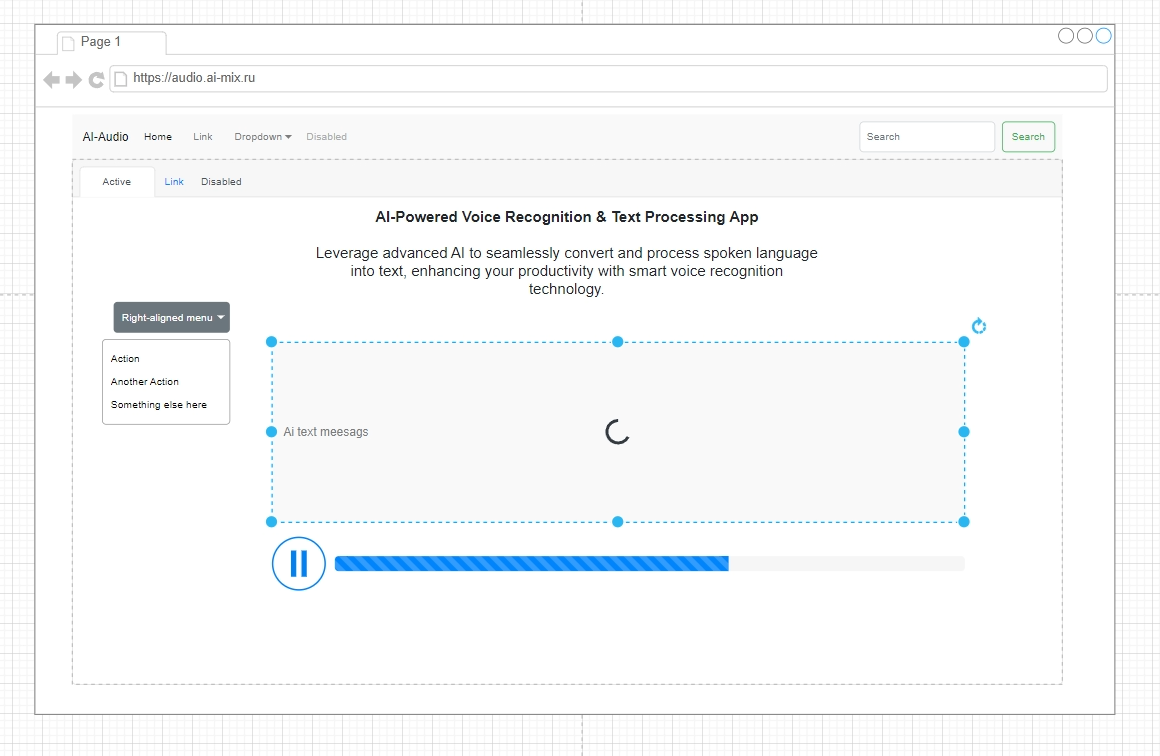Screen dimensions: 1160x756
Task: Click the bottom-right resize handle of selection
Action: click(964, 522)
